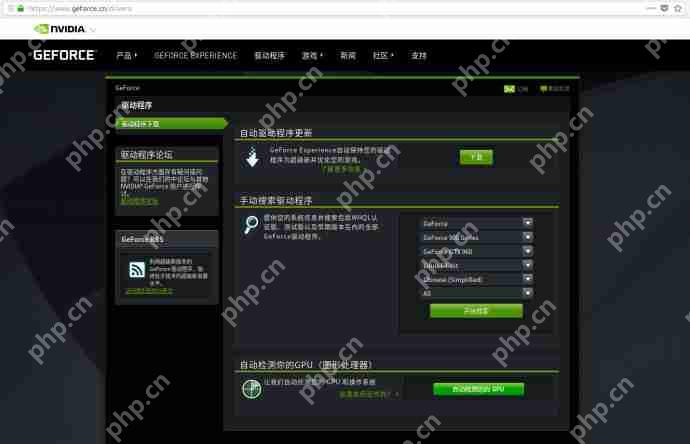Click the magnifying glass manual search icon
Viewport: 690px width, 444px height.
pos(251,225)
